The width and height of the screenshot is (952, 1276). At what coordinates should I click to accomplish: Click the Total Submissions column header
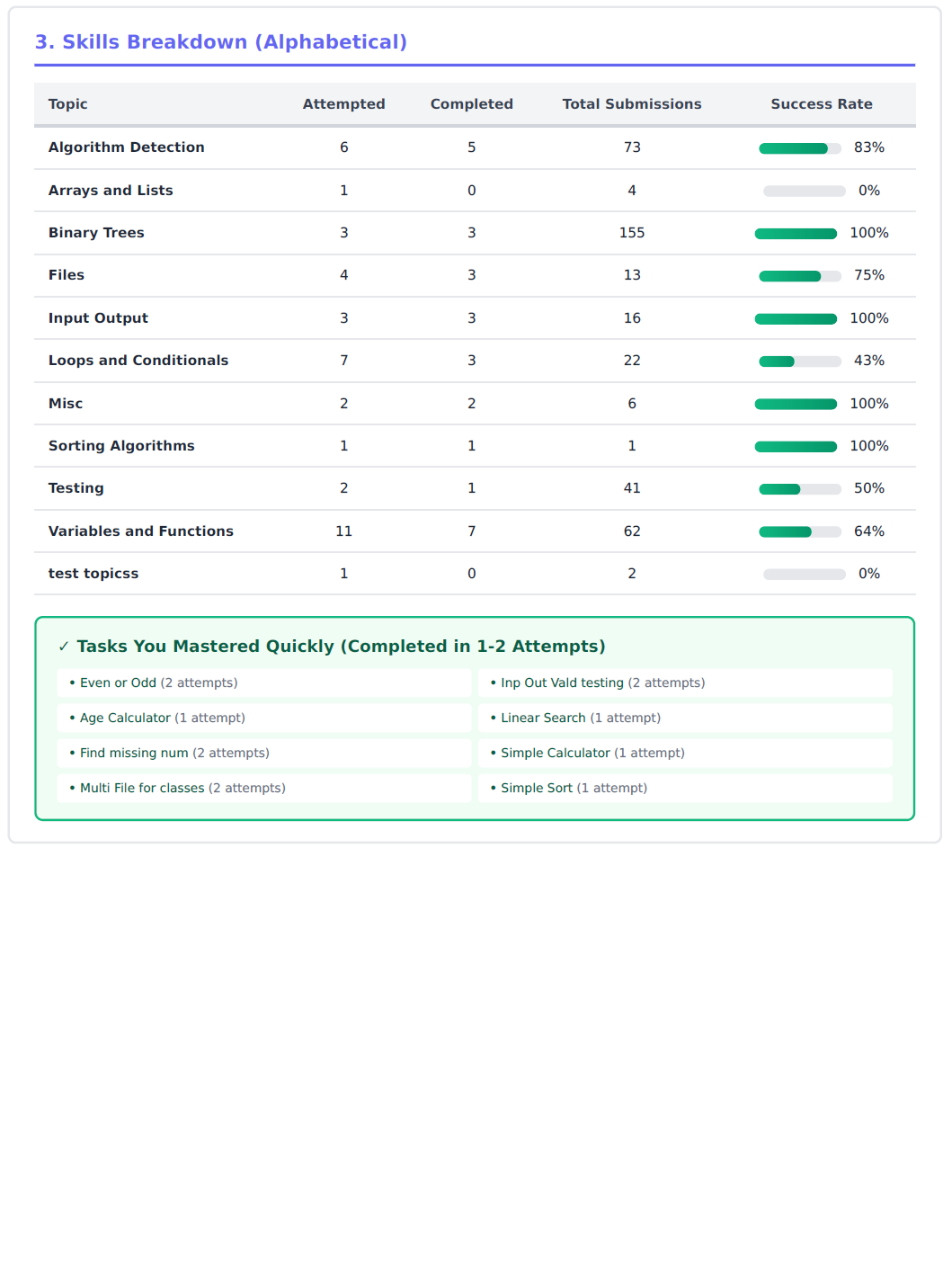click(x=632, y=104)
